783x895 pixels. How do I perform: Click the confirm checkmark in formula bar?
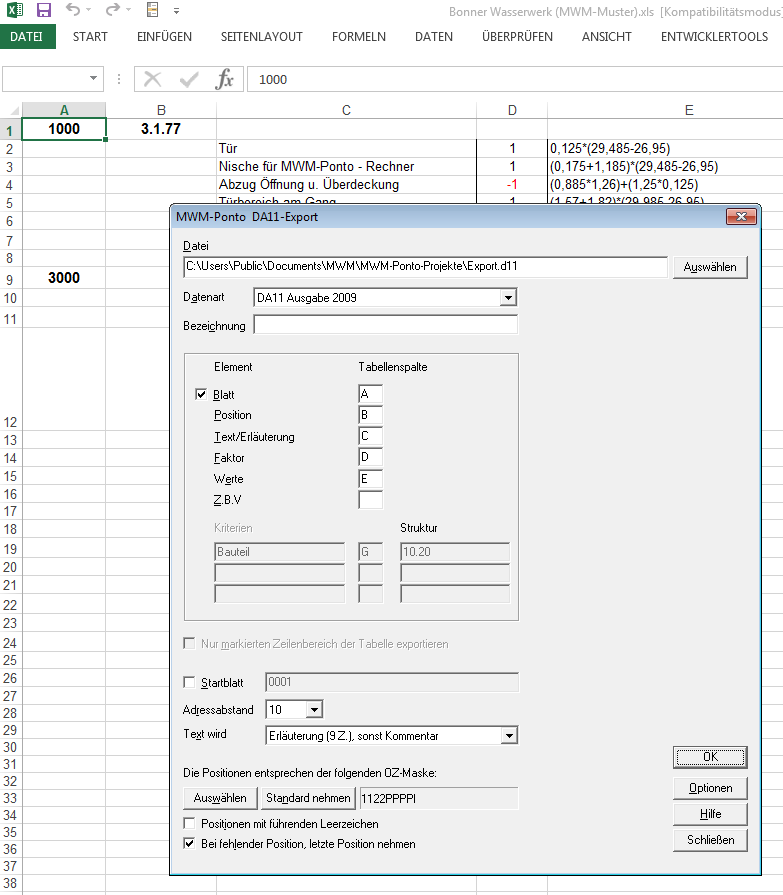tap(189, 80)
